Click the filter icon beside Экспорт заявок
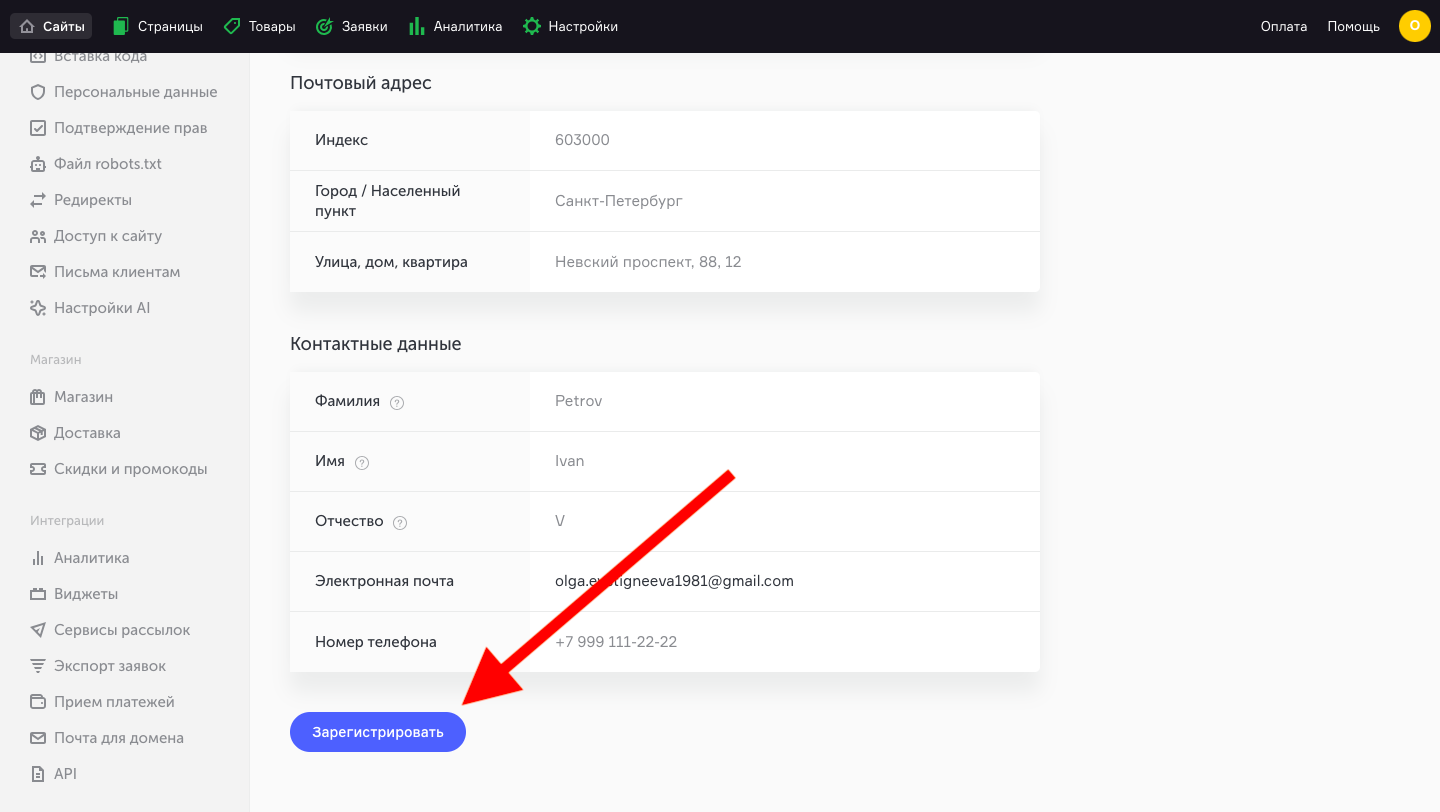The width and height of the screenshot is (1440, 812). [38, 666]
